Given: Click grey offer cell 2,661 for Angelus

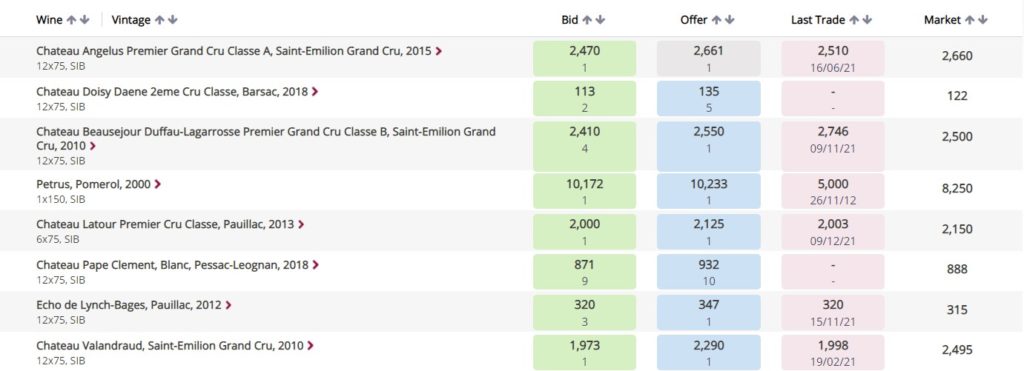Looking at the screenshot, I should pyautogui.click(x=709, y=58).
